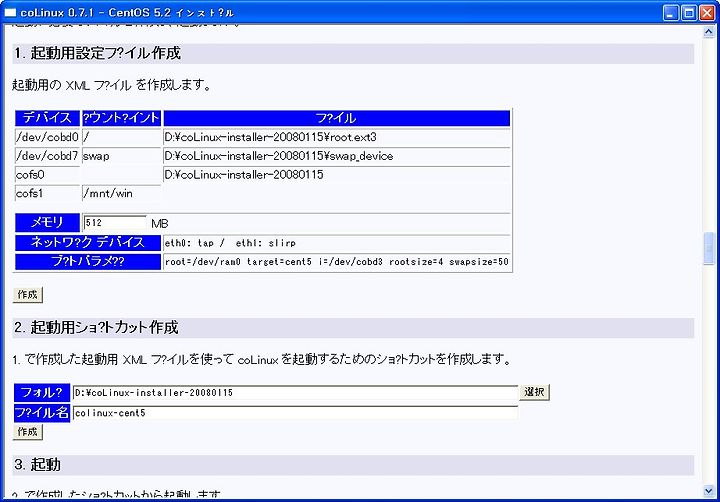This screenshot has width=720, height=502.
Task: Minimize the coLinux installer window
Action: point(671,13)
